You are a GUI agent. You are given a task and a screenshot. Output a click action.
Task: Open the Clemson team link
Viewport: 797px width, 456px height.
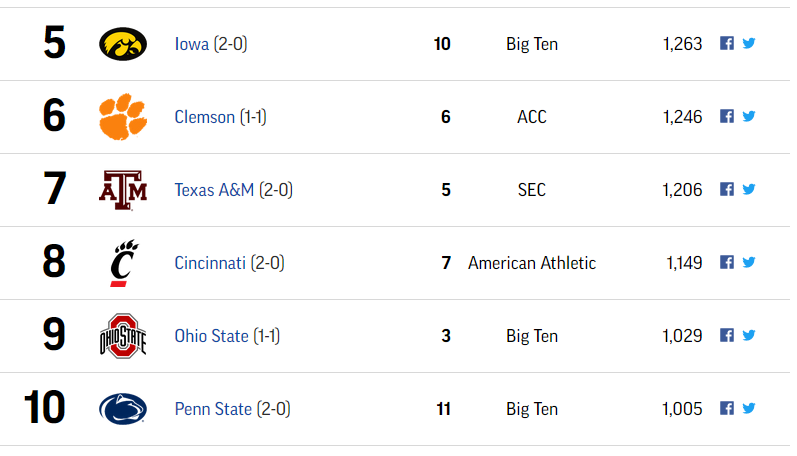(204, 117)
